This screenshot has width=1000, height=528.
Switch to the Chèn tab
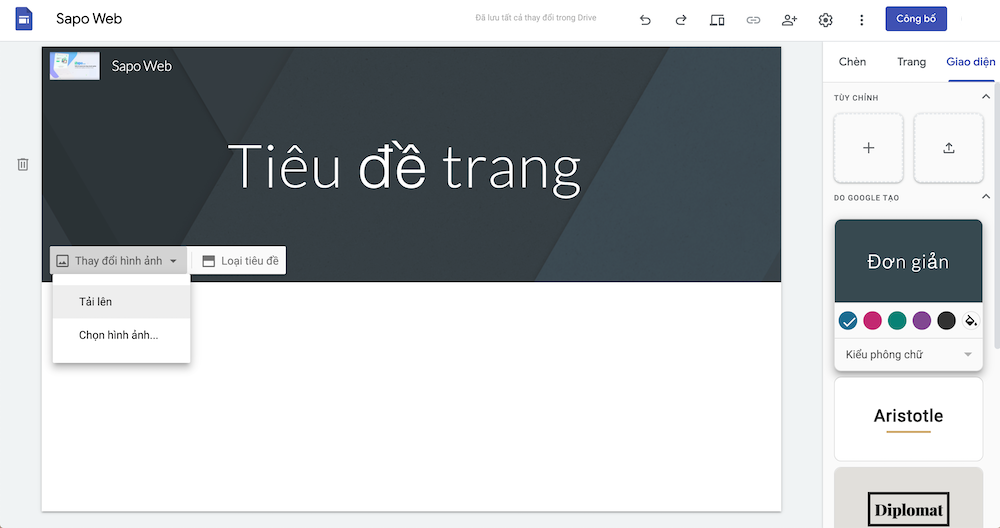pyautogui.click(x=853, y=62)
